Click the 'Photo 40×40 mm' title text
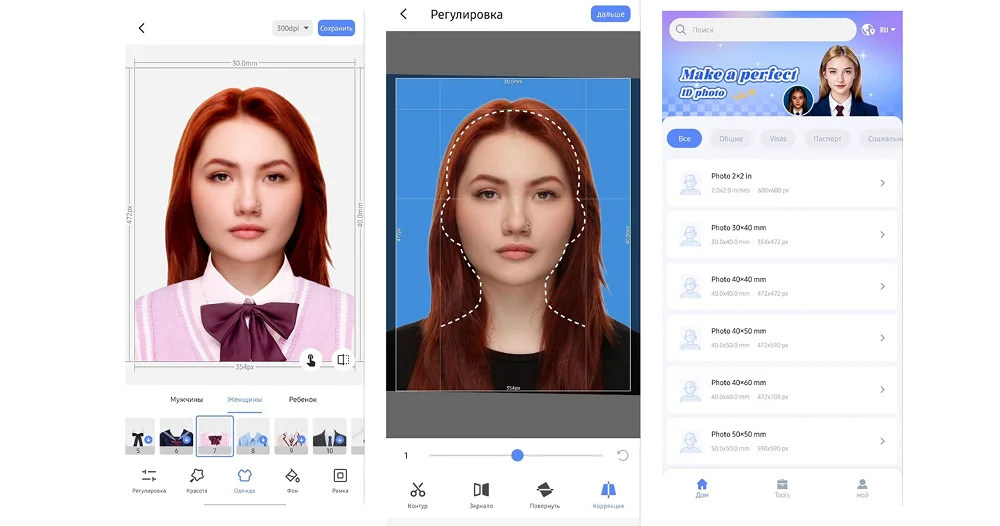The width and height of the screenshot is (1000, 526). click(x=739, y=279)
